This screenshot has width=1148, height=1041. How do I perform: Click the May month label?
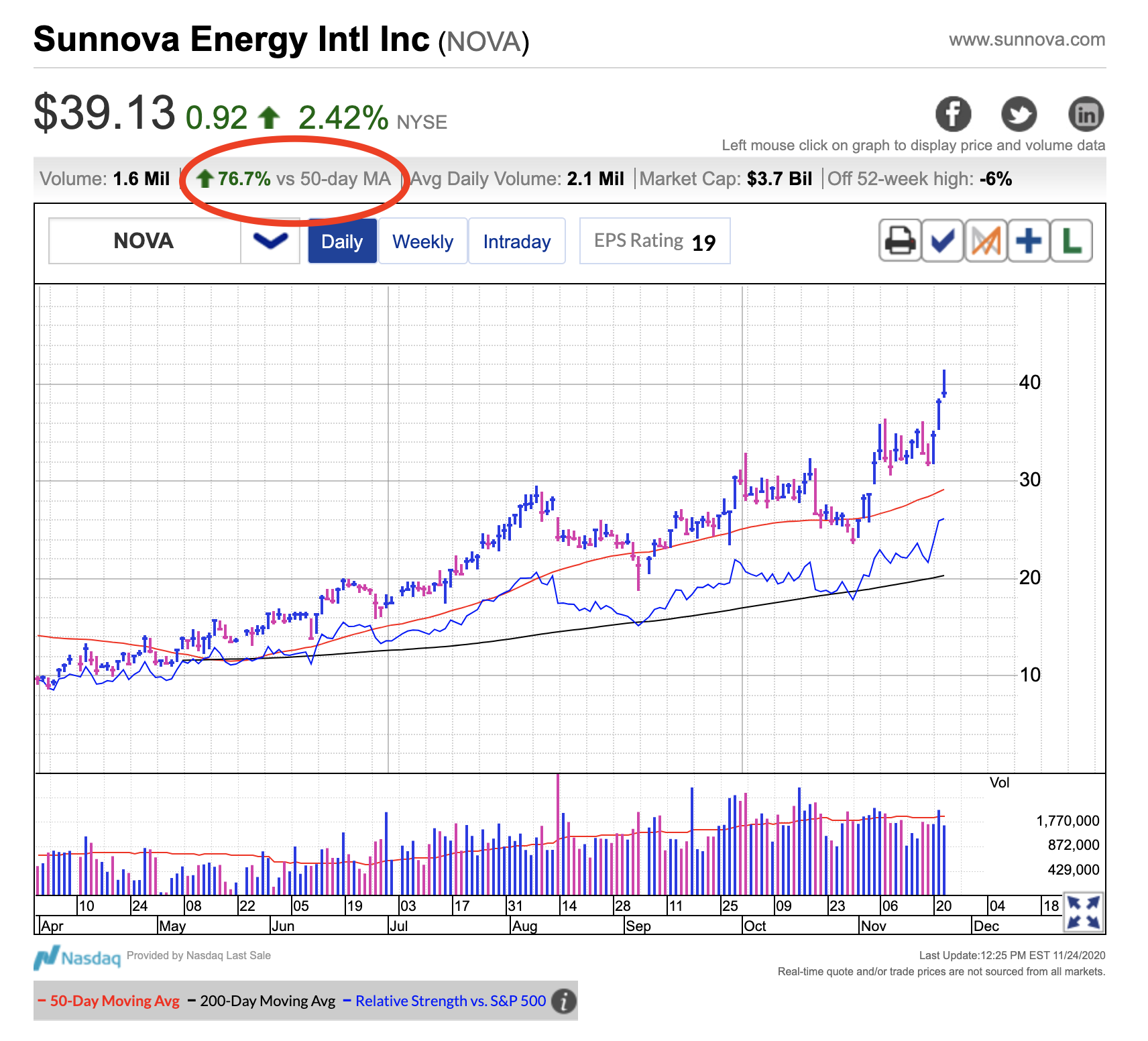tap(173, 926)
